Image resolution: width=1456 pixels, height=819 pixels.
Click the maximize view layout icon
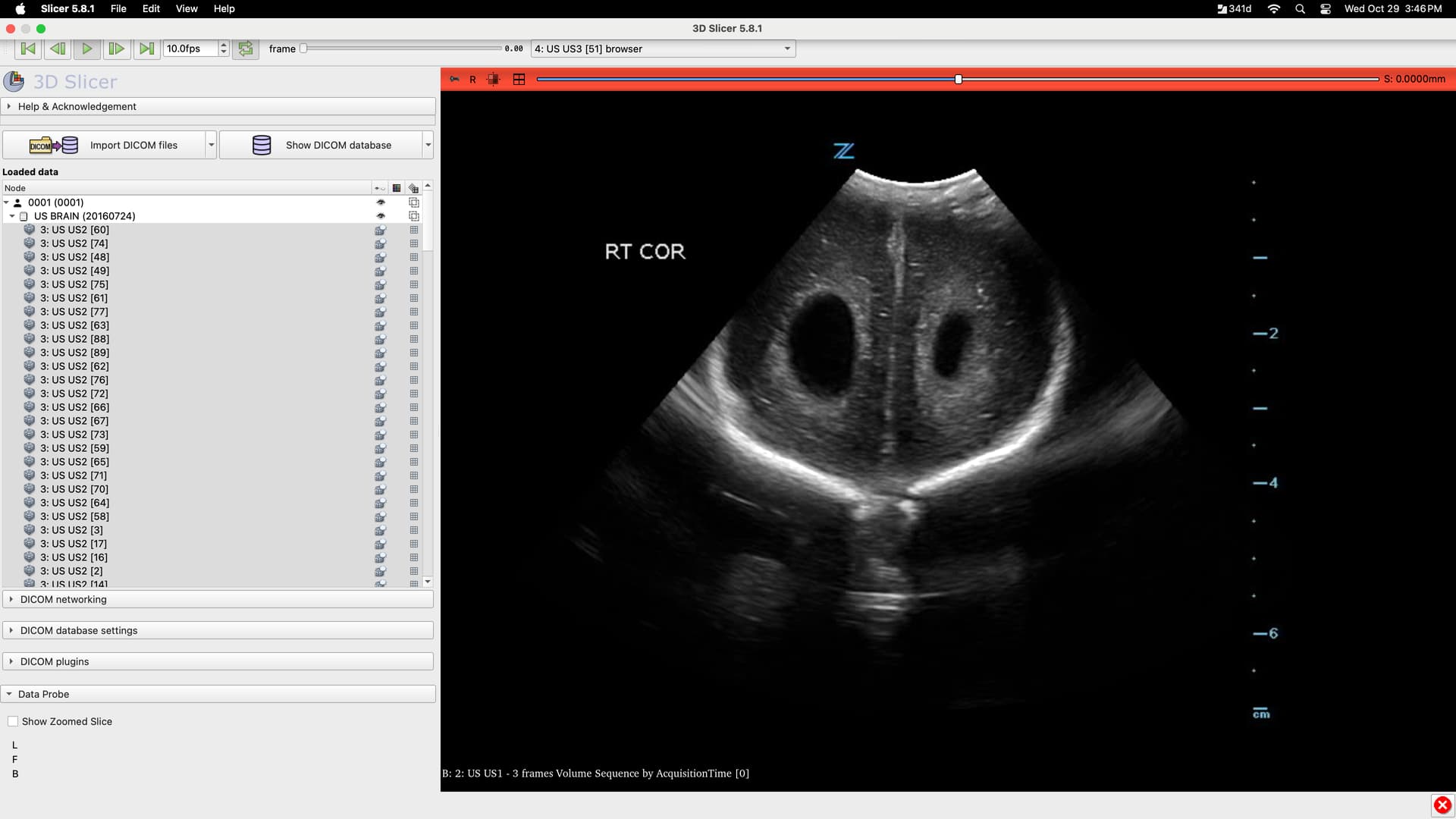point(519,79)
